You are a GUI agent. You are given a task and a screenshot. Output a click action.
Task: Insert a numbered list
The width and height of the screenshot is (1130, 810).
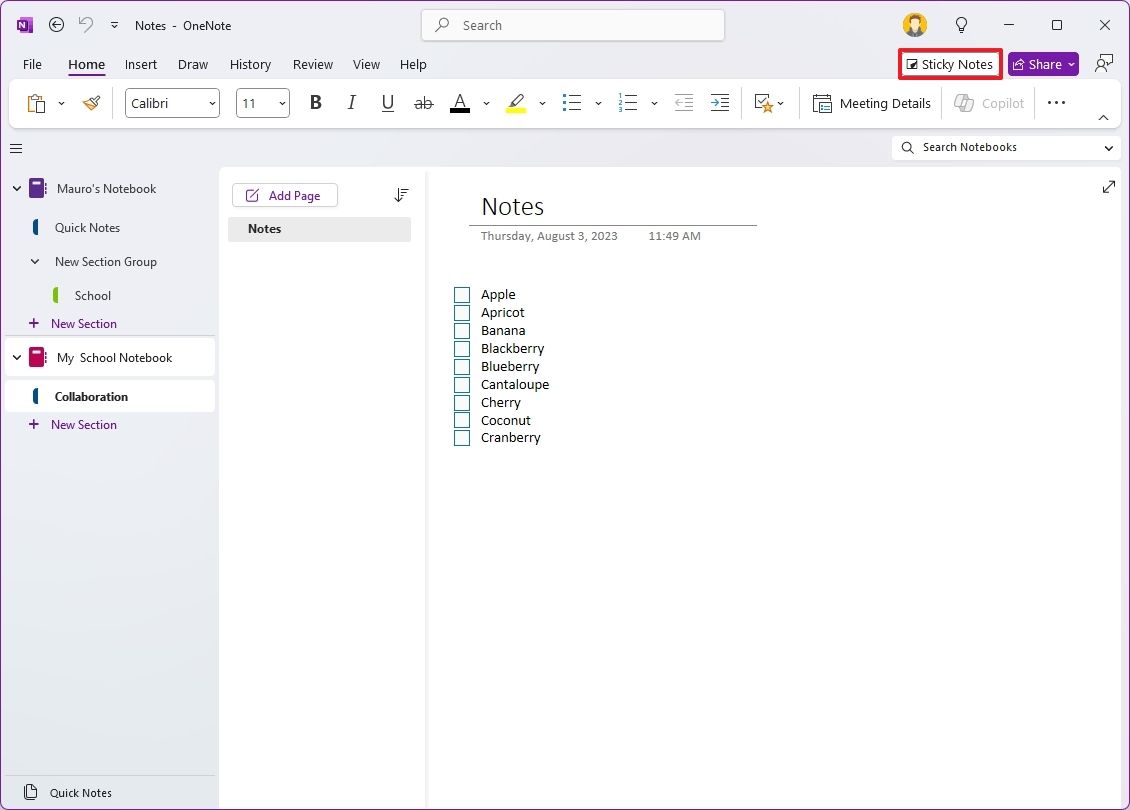click(628, 102)
